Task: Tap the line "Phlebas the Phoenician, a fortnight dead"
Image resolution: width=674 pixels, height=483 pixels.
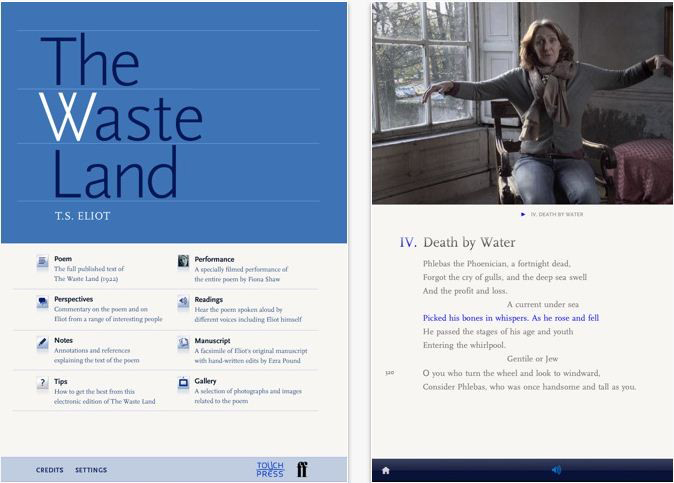Action: (496, 263)
